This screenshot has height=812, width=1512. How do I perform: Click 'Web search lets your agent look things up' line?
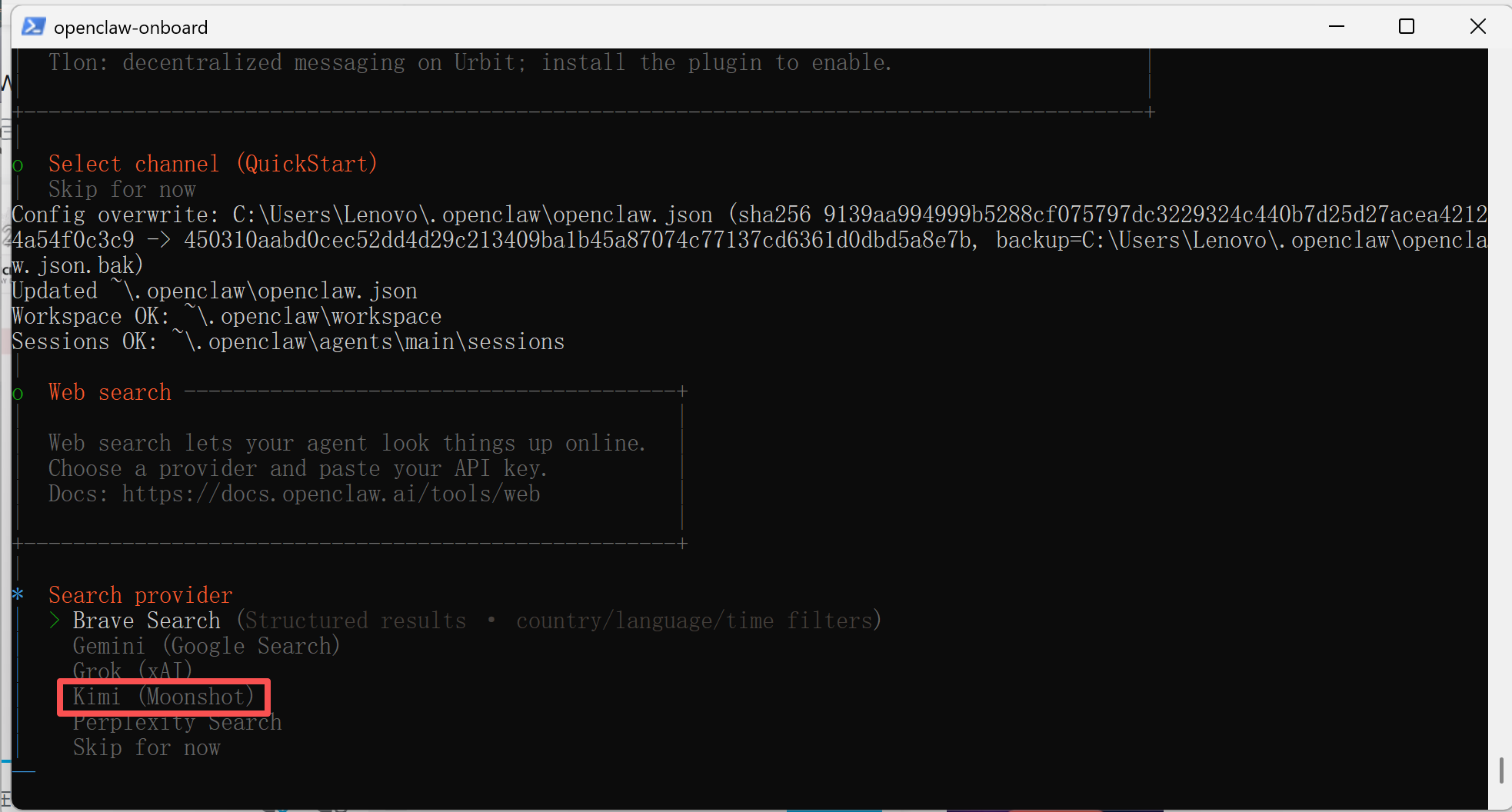coord(347,443)
